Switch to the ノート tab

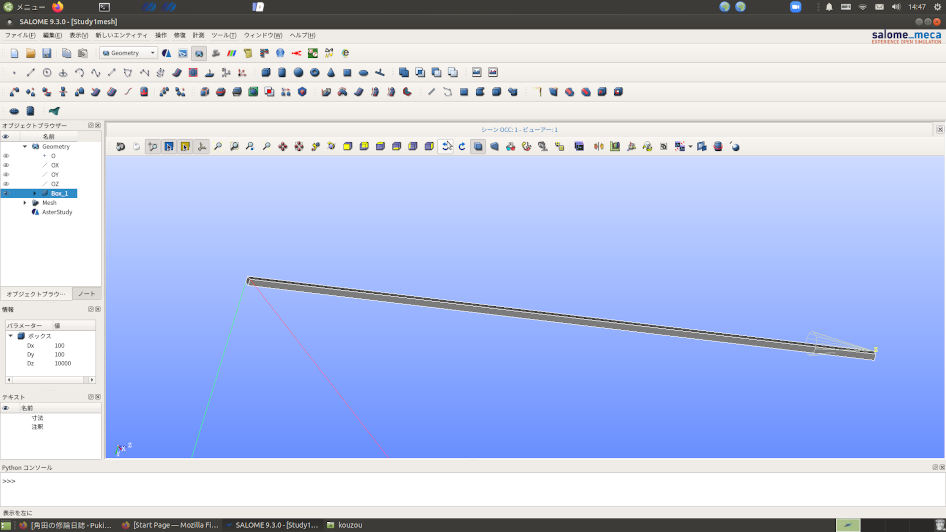(87, 294)
